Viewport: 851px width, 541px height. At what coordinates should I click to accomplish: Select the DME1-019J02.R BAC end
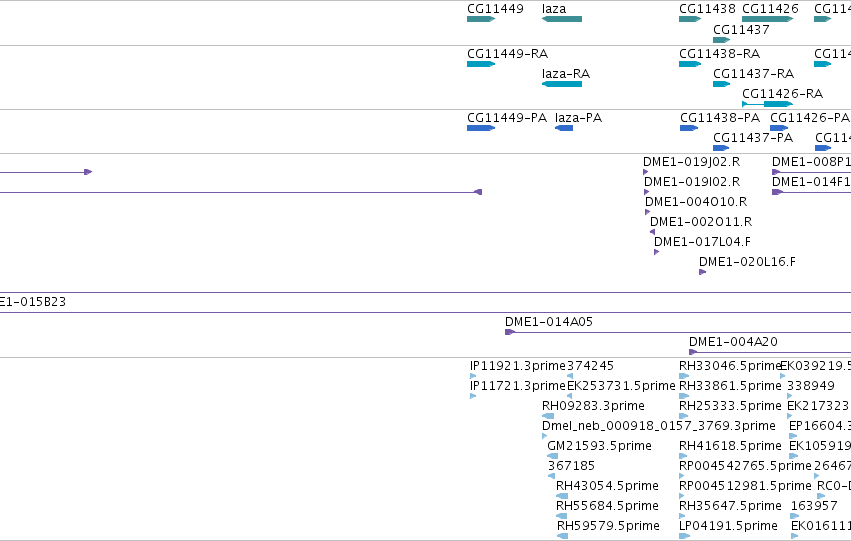(x=645, y=172)
